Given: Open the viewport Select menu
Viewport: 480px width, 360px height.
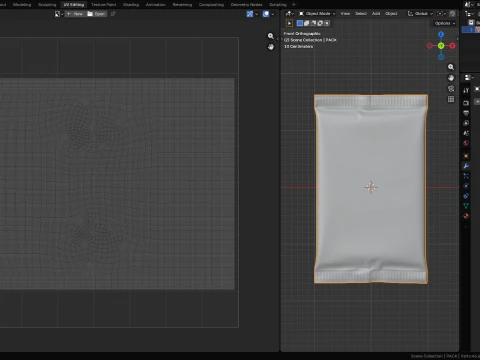Looking at the screenshot, I should tap(361, 14).
